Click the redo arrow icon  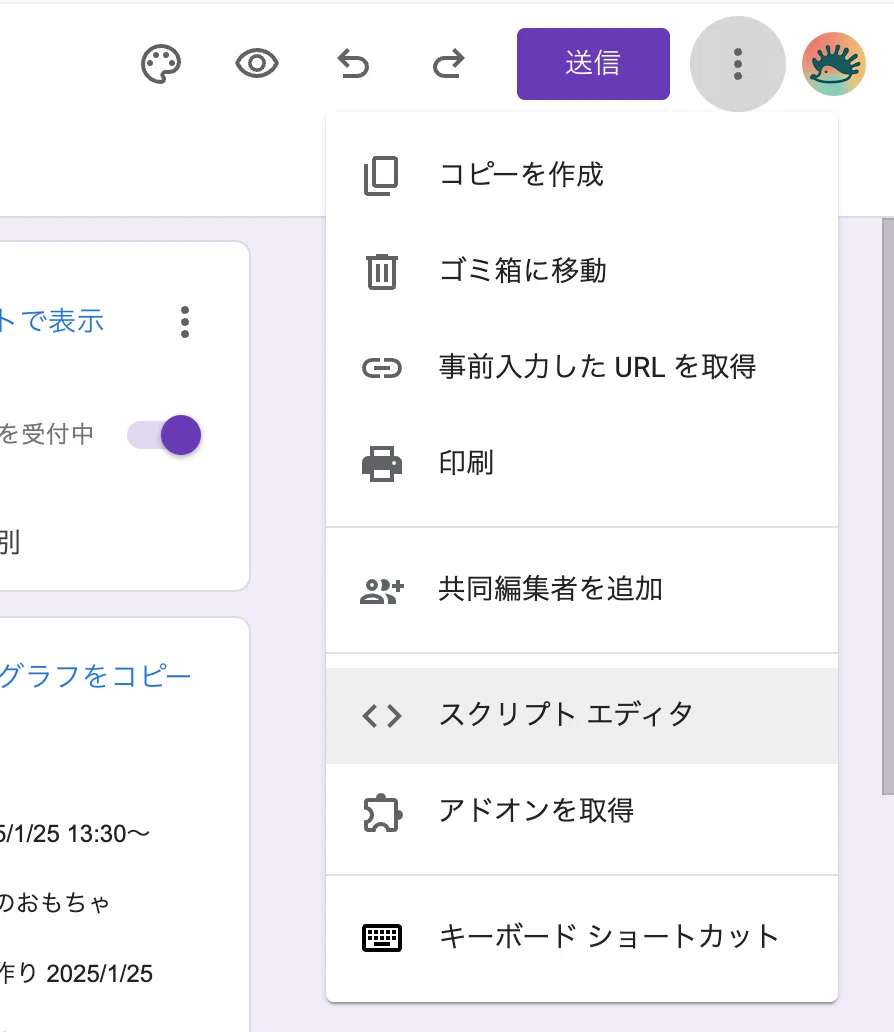(448, 64)
